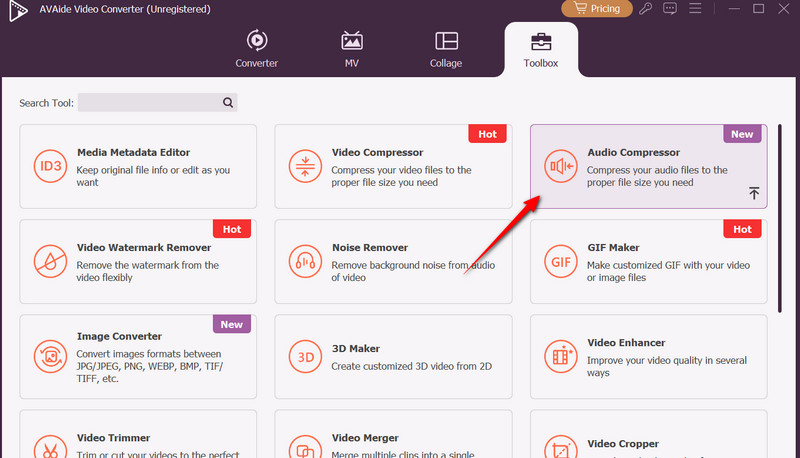
Task: Click the GIF Maker icon
Action: pos(560,261)
